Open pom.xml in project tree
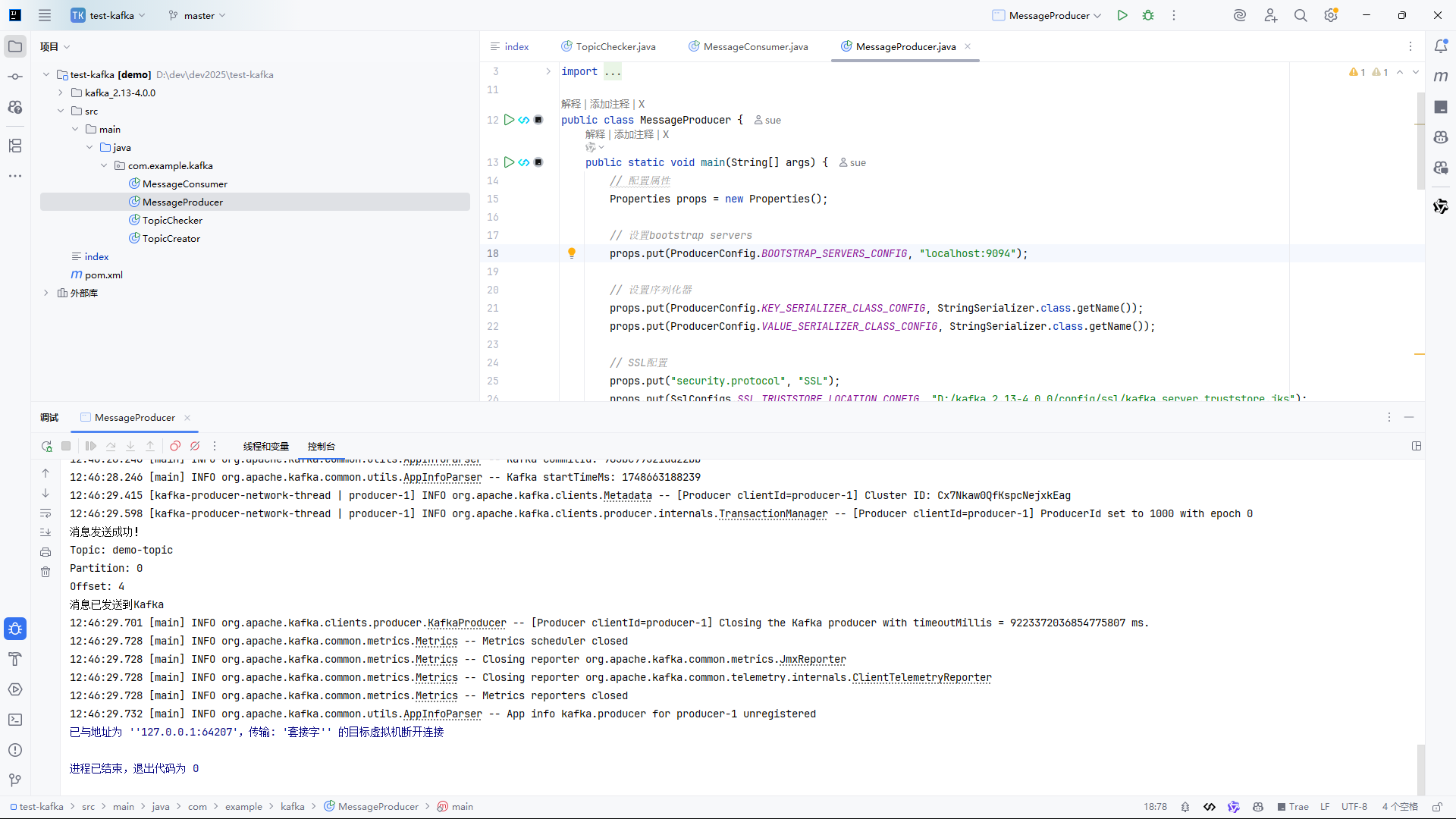This screenshot has height=819, width=1456. coord(97,275)
